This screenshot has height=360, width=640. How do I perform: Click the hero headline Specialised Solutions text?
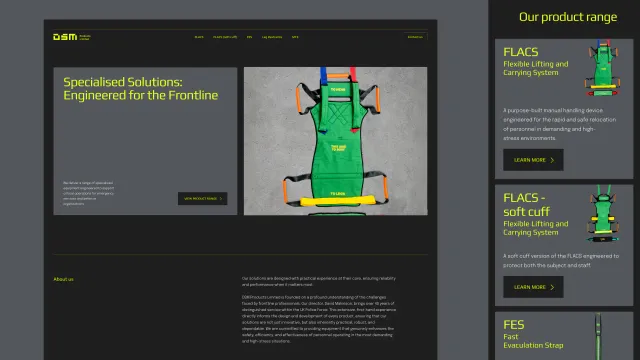click(x=140, y=89)
